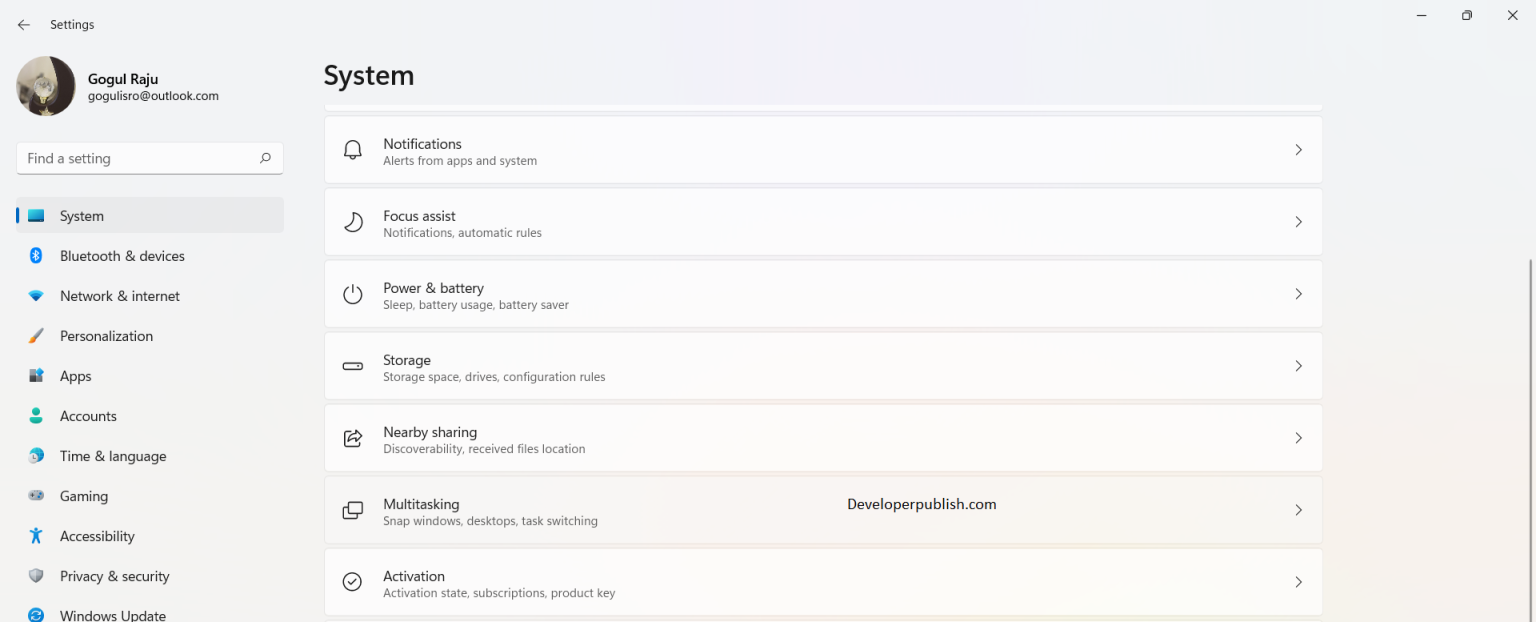Expand the Notifications row chevron
The width and height of the screenshot is (1536, 622).
click(x=1298, y=150)
